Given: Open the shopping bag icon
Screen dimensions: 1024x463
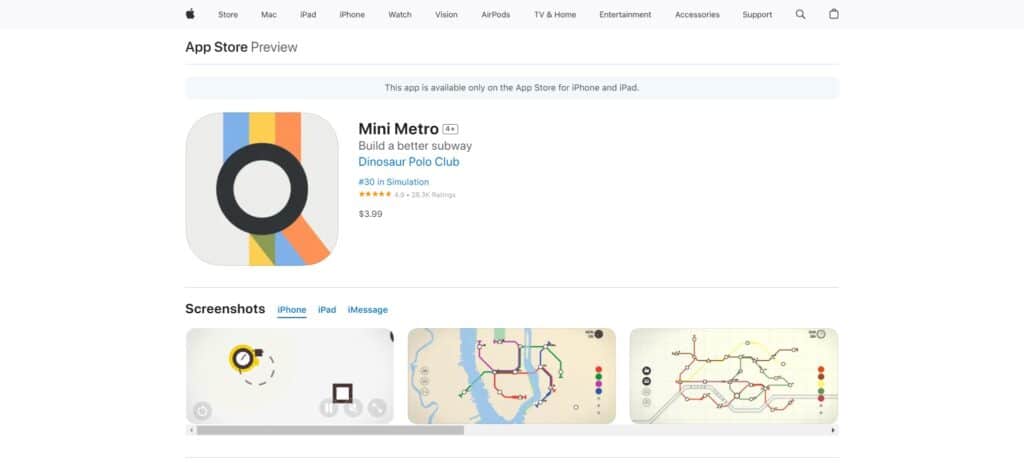Looking at the screenshot, I should click(x=833, y=14).
